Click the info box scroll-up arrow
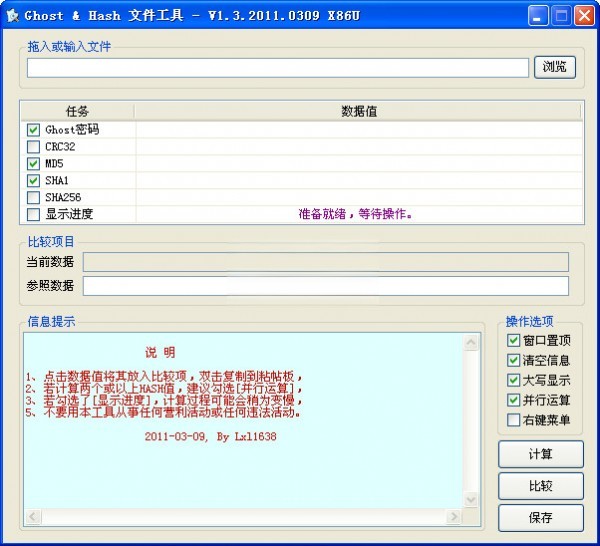The width and height of the screenshot is (600, 546). pyautogui.click(x=470, y=343)
